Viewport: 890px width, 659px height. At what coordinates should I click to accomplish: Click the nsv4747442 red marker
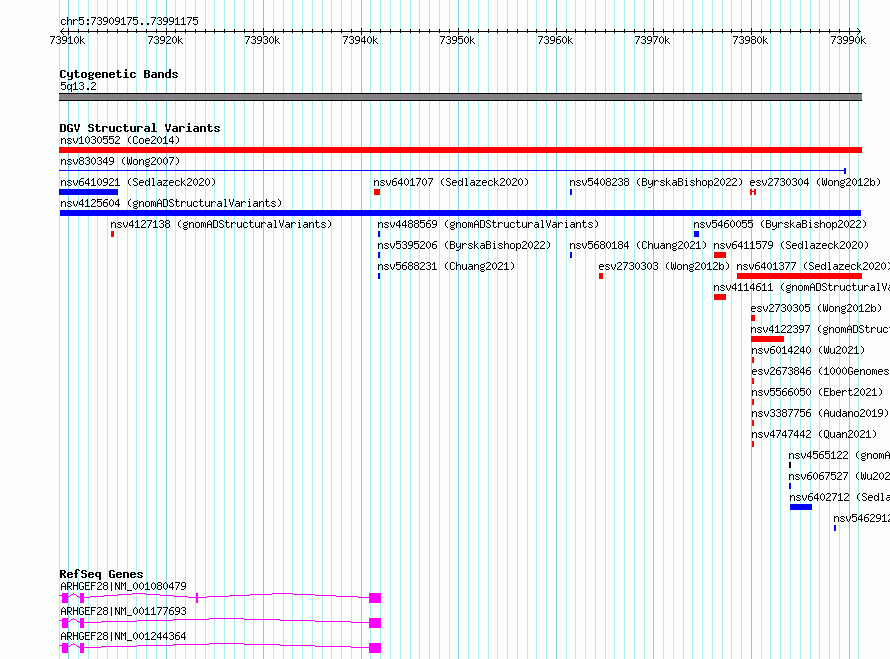click(x=753, y=444)
